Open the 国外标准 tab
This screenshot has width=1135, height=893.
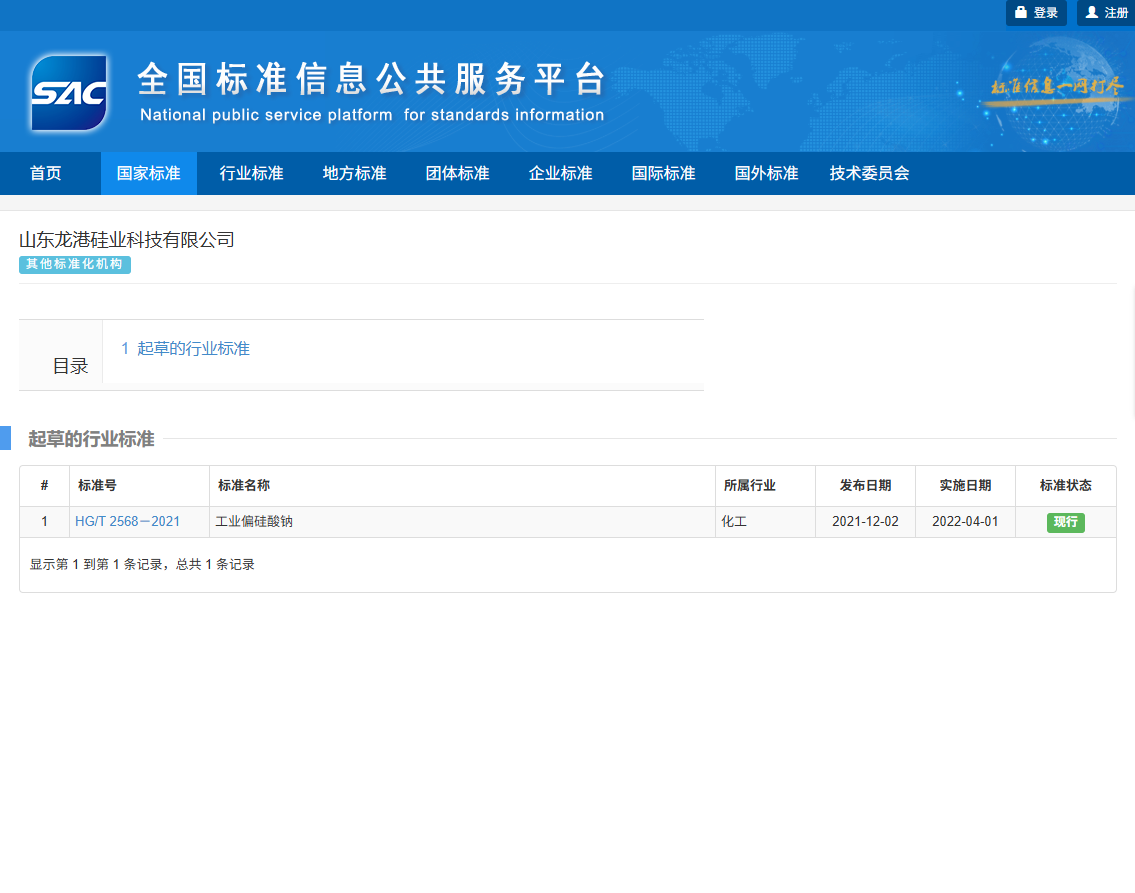click(766, 173)
